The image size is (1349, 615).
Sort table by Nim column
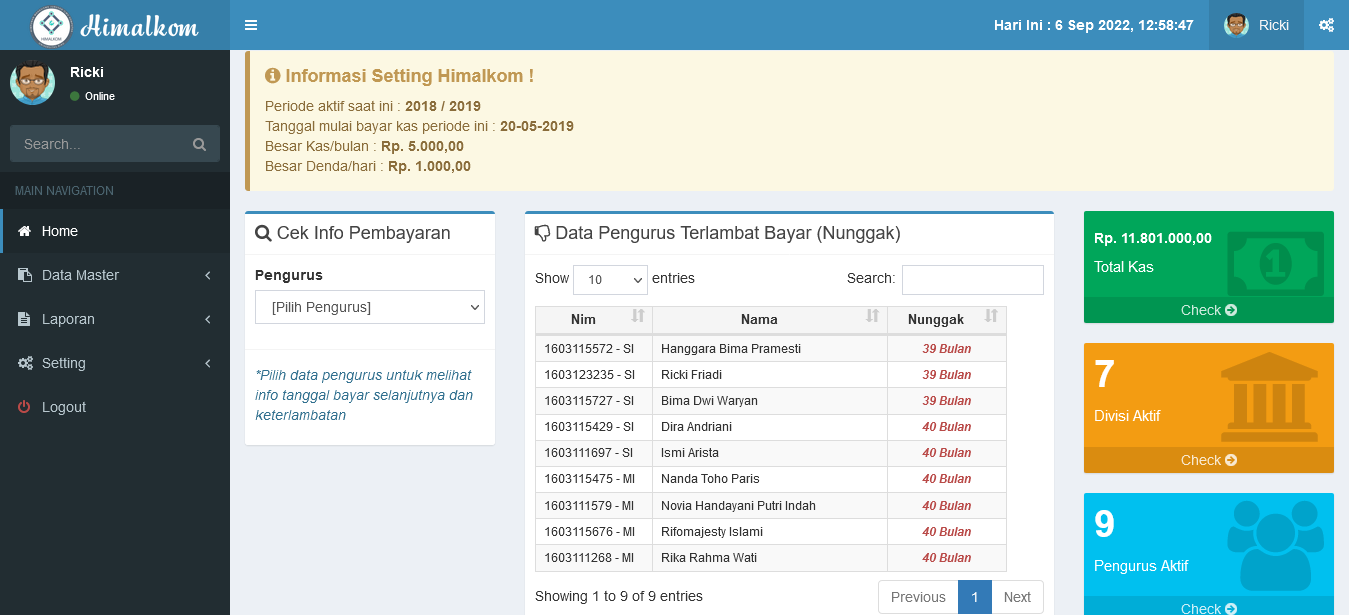click(593, 319)
